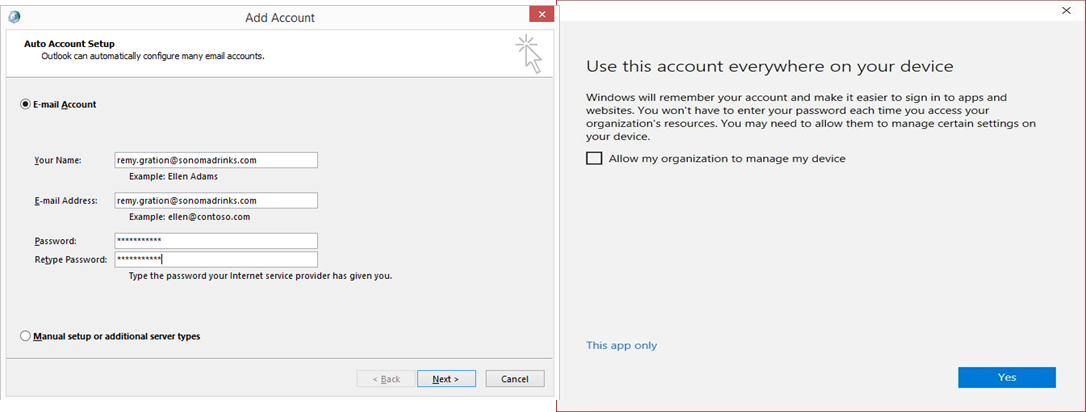Viewport: 1086px width, 412px height.
Task: Click the E-mail Address input field
Action: [216, 201]
